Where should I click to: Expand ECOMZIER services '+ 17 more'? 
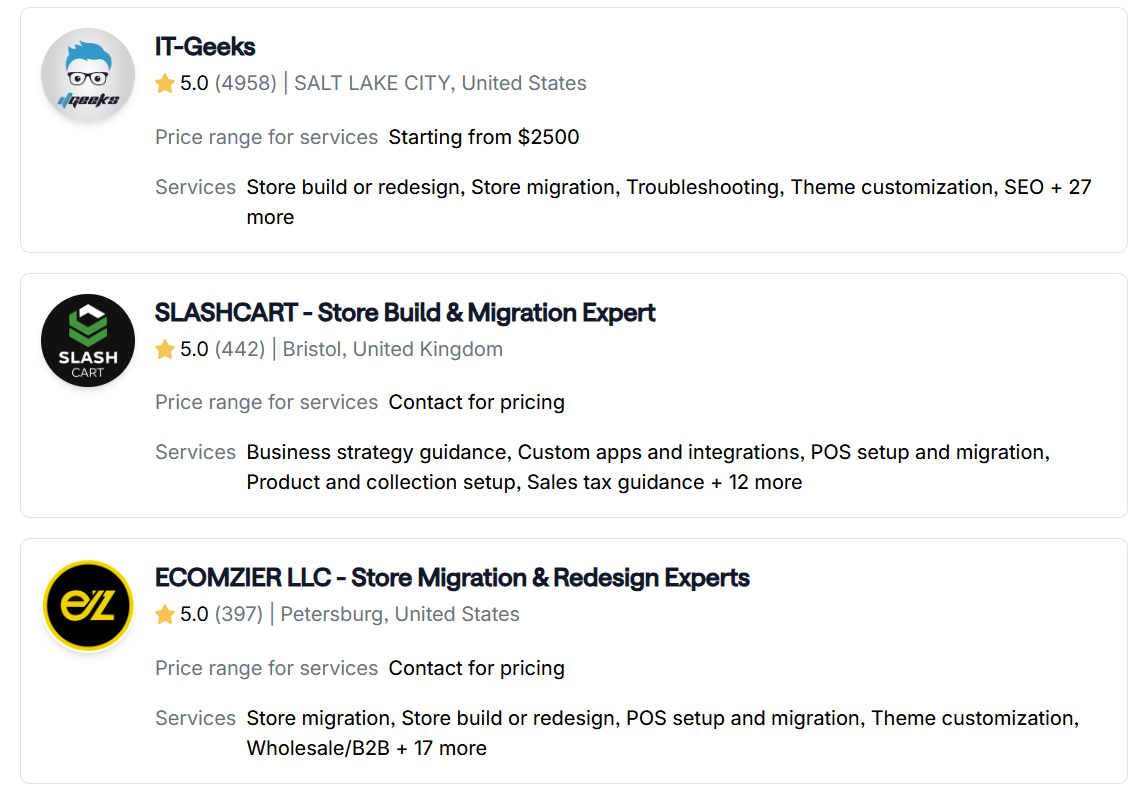(442, 748)
